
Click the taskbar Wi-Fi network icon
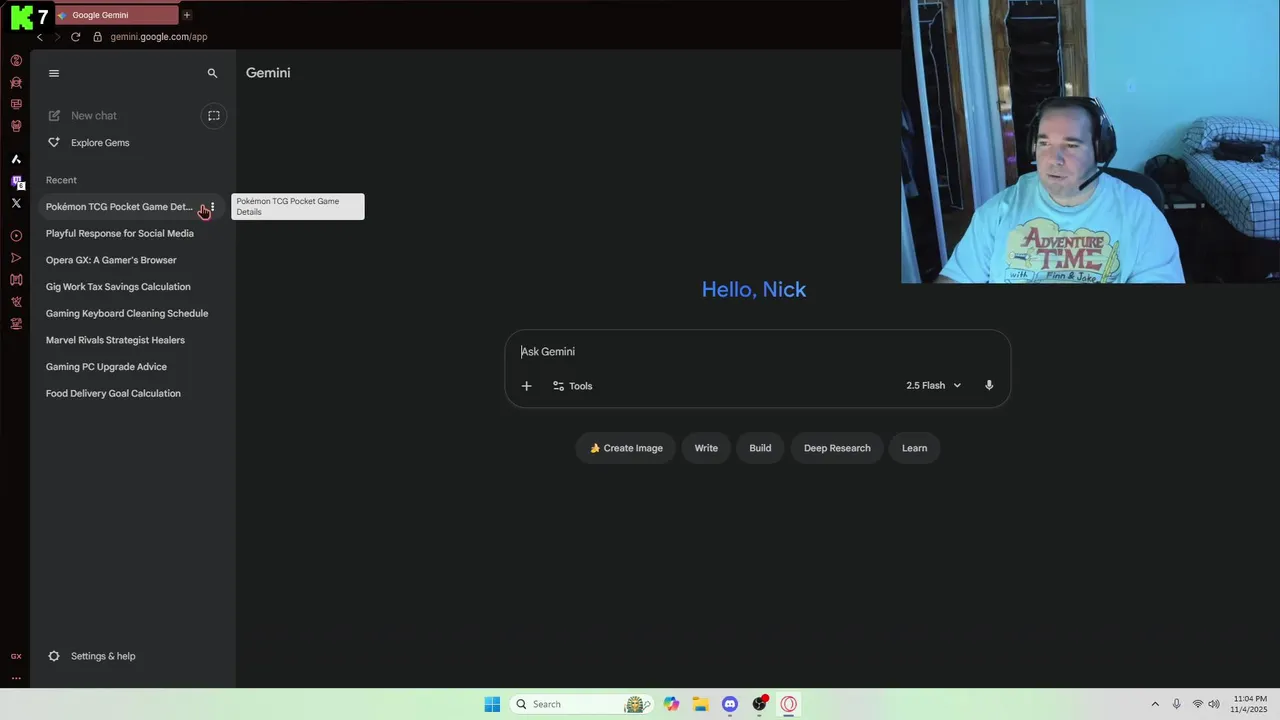[1197, 704]
